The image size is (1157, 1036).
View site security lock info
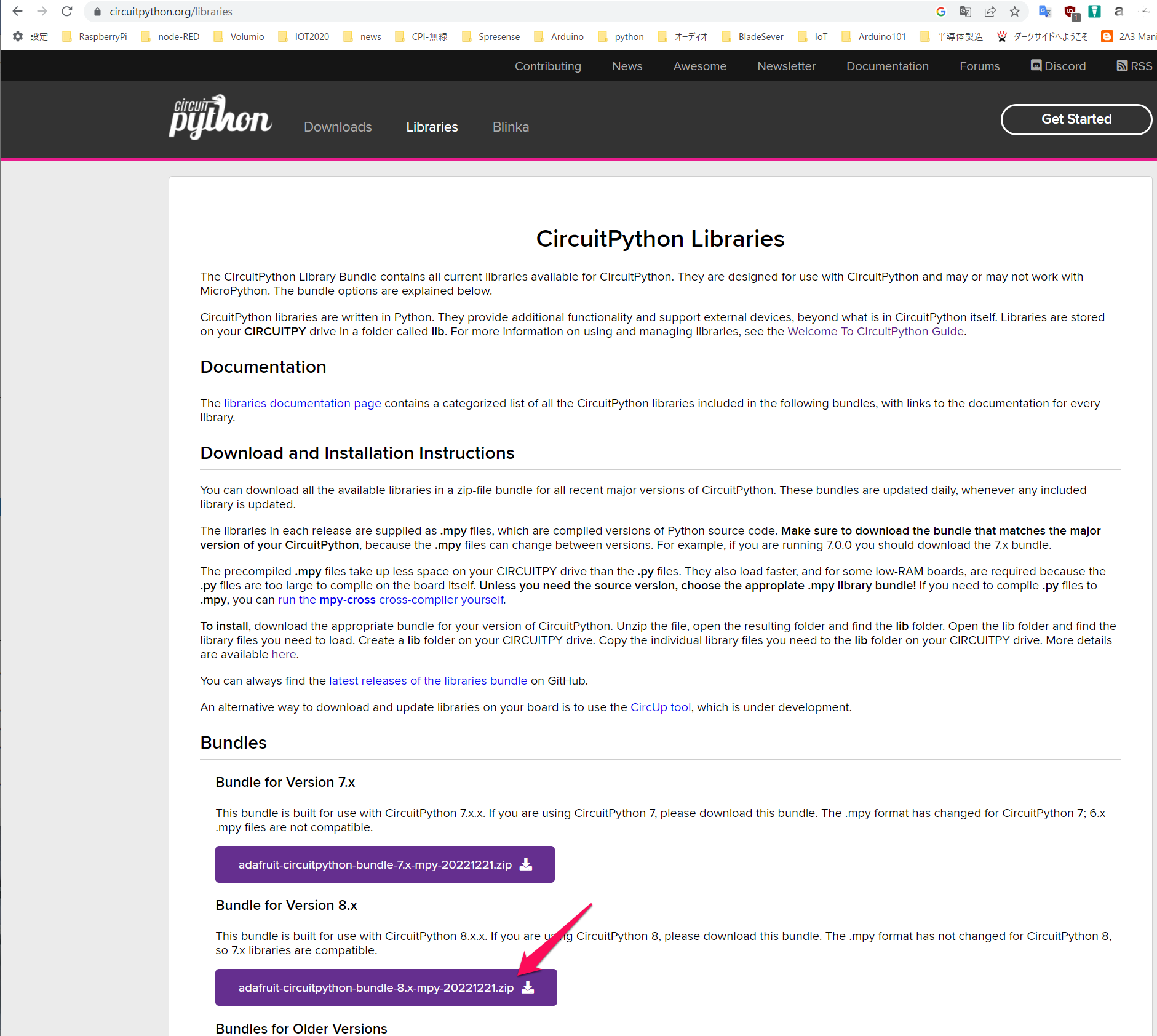(x=97, y=12)
